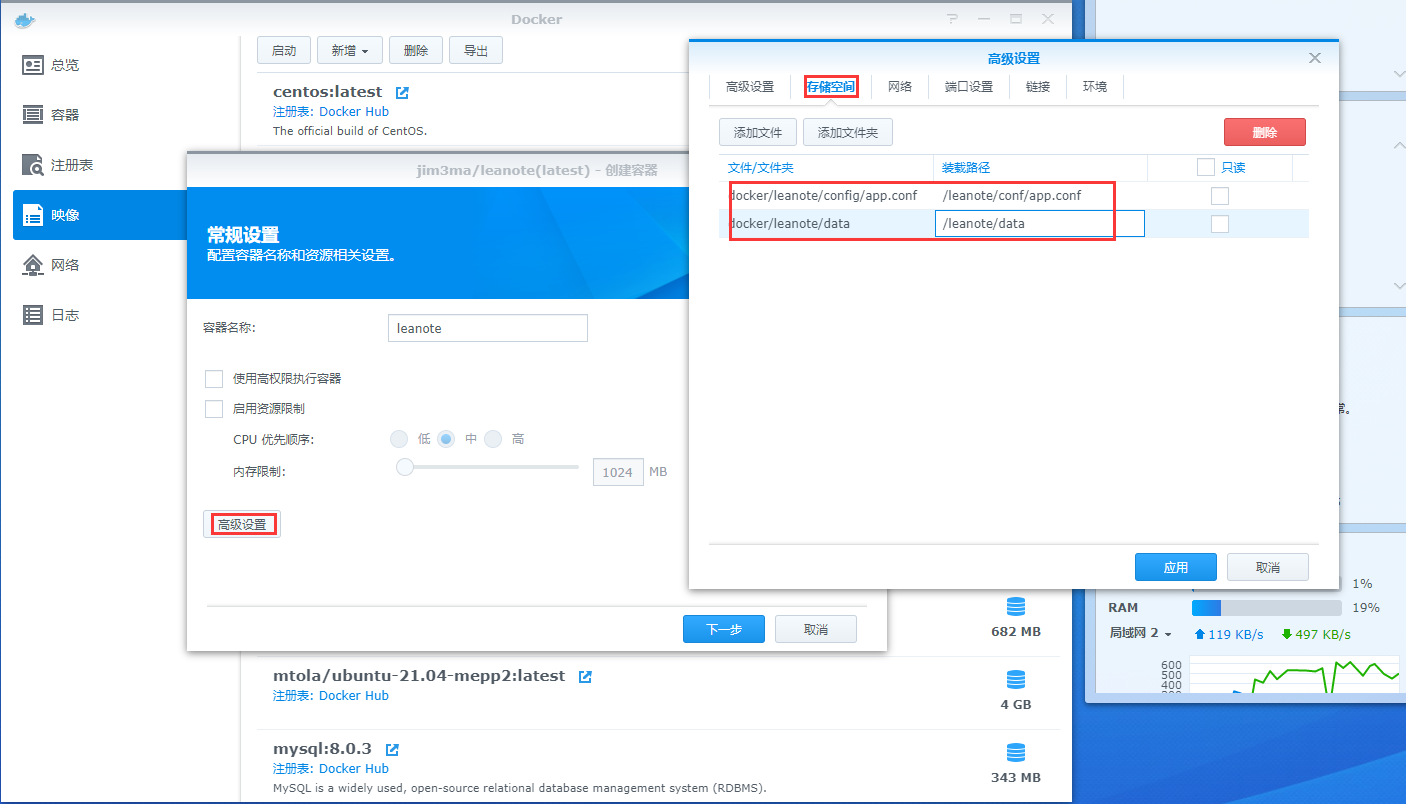Open the 新增 dropdown button
This screenshot has width=1406, height=804.
(349, 51)
